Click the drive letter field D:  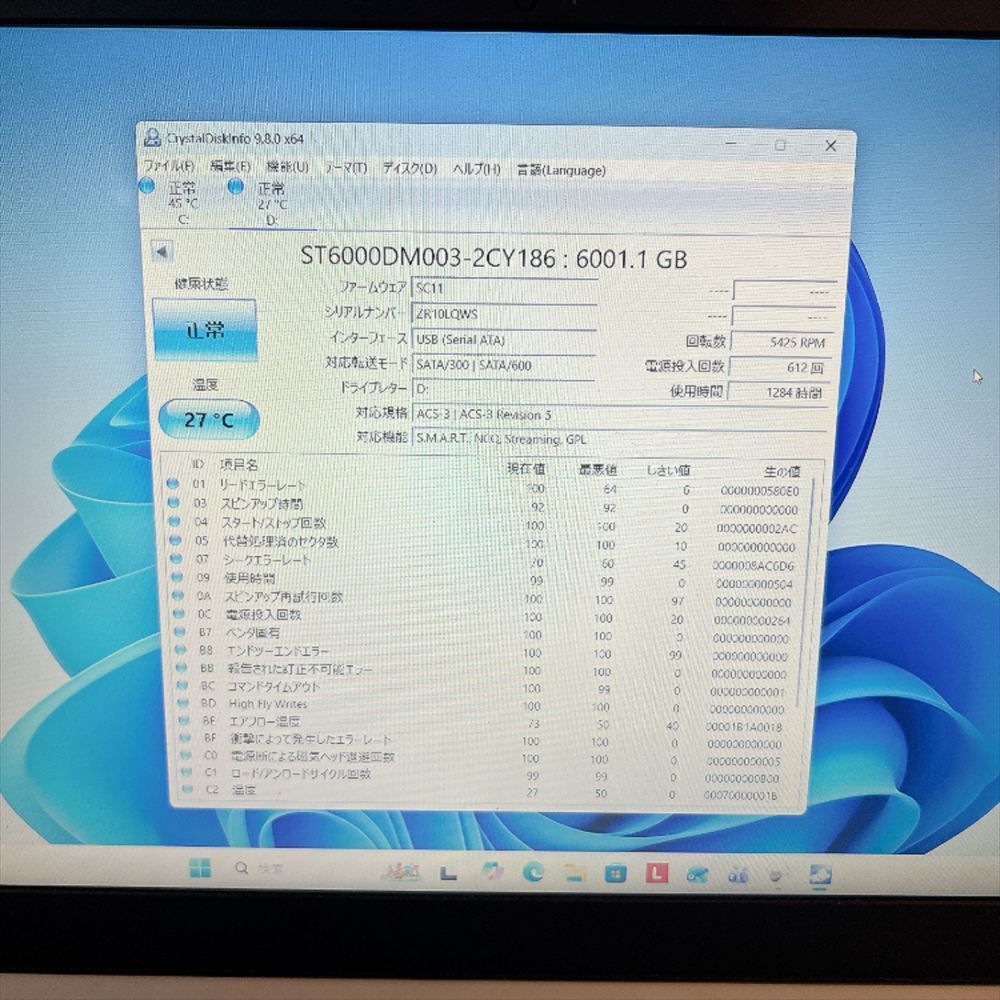coord(504,388)
